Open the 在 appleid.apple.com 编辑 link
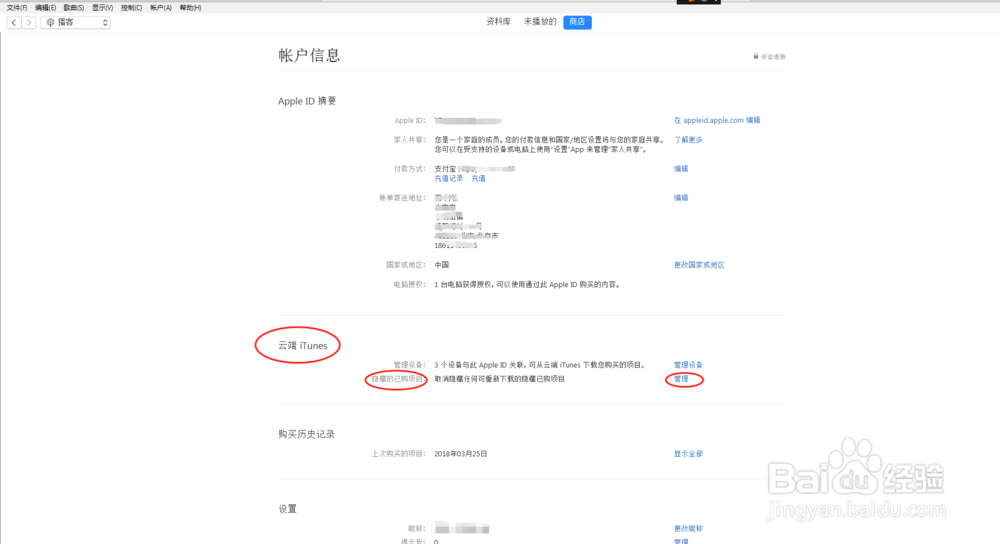Image resolution: width=1000 pixels, height=544 pixels. point(717,120)
